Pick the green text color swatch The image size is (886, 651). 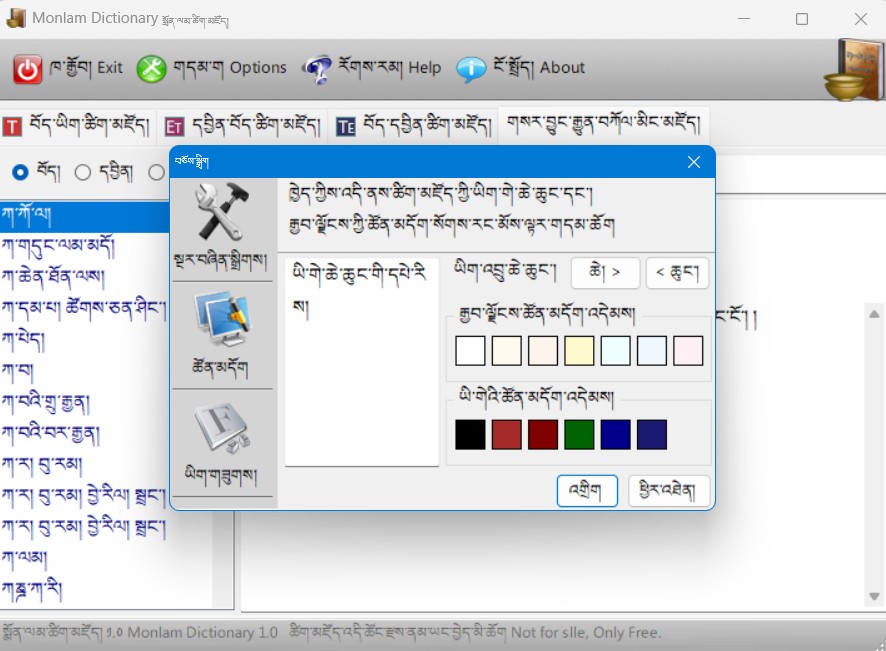578,434
